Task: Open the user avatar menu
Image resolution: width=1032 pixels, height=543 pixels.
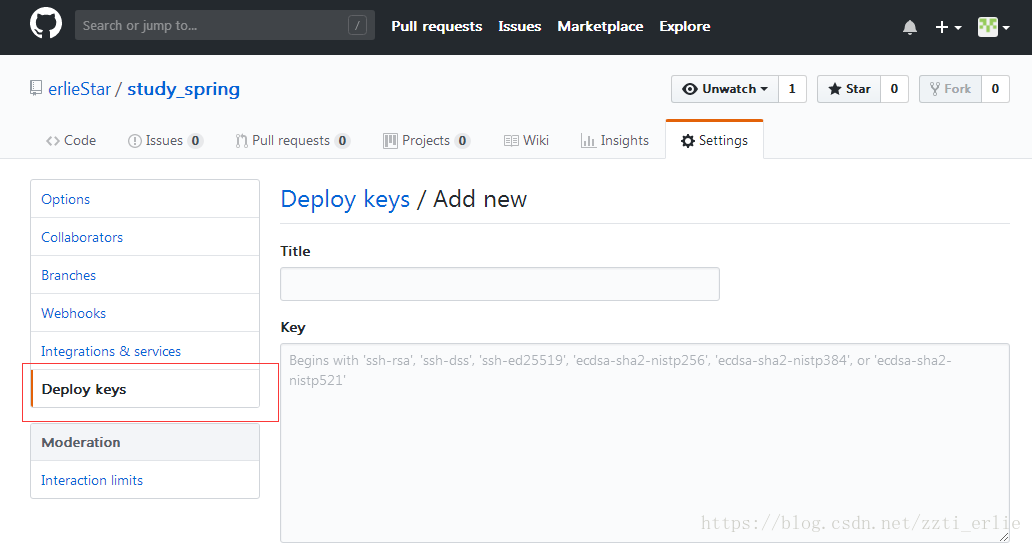Action: [993, 27]
